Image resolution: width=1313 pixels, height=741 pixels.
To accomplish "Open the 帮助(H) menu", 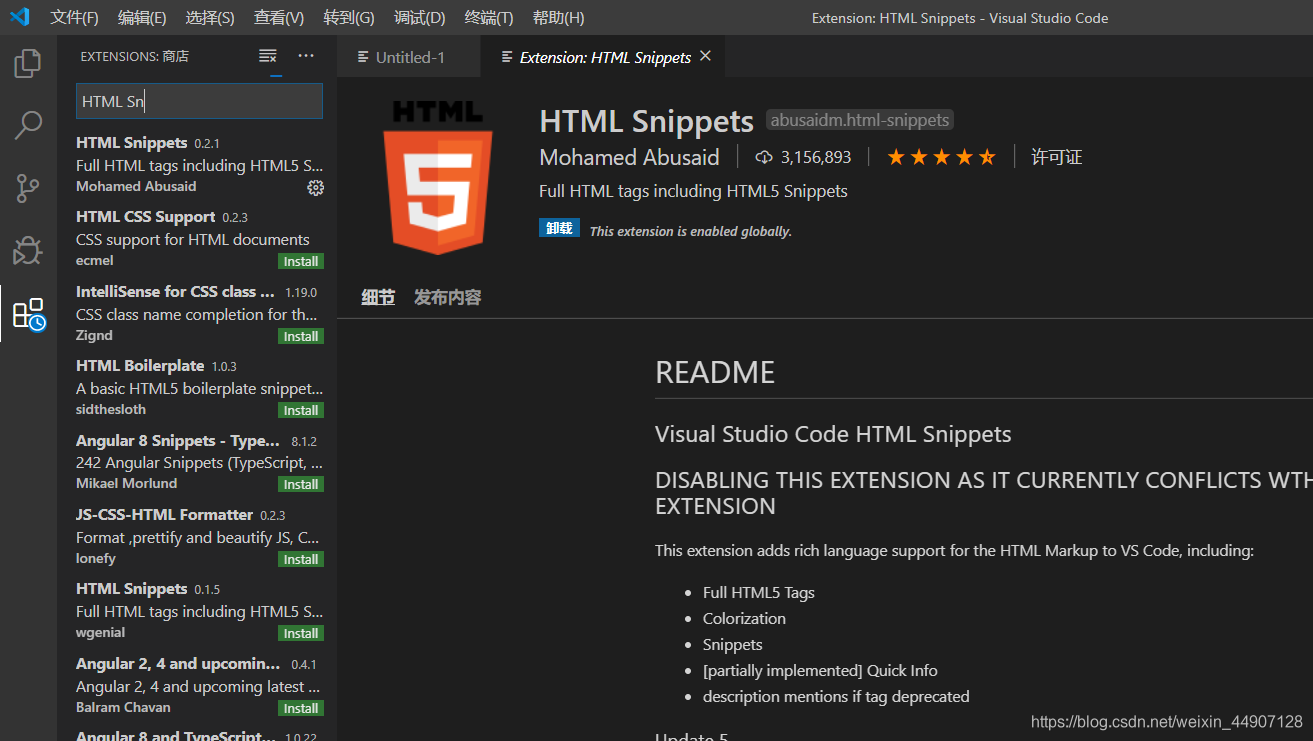I will [x=558, y=18].
